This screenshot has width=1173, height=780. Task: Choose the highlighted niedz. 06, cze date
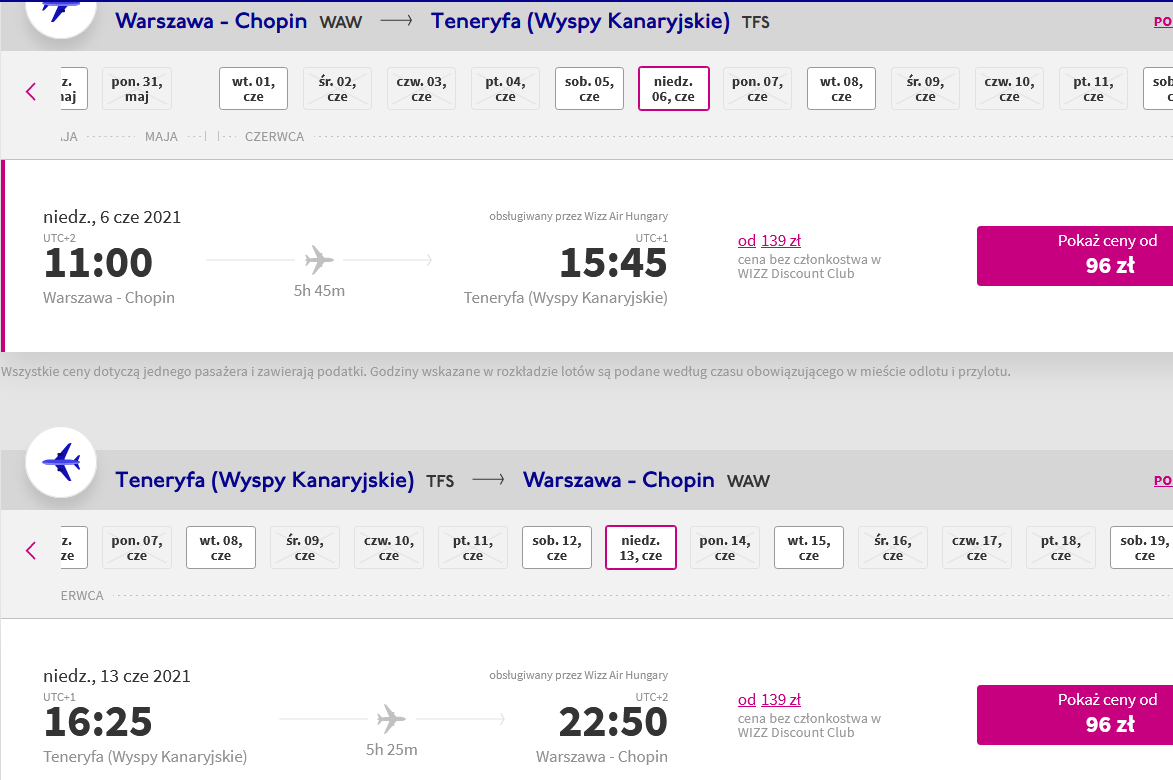[x=673, y=88]
